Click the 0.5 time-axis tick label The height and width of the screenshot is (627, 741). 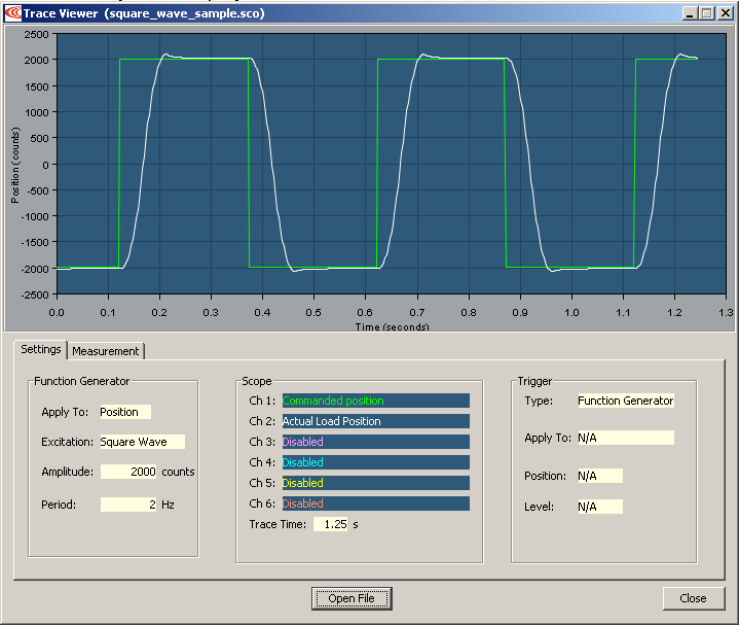coord(314,312)
